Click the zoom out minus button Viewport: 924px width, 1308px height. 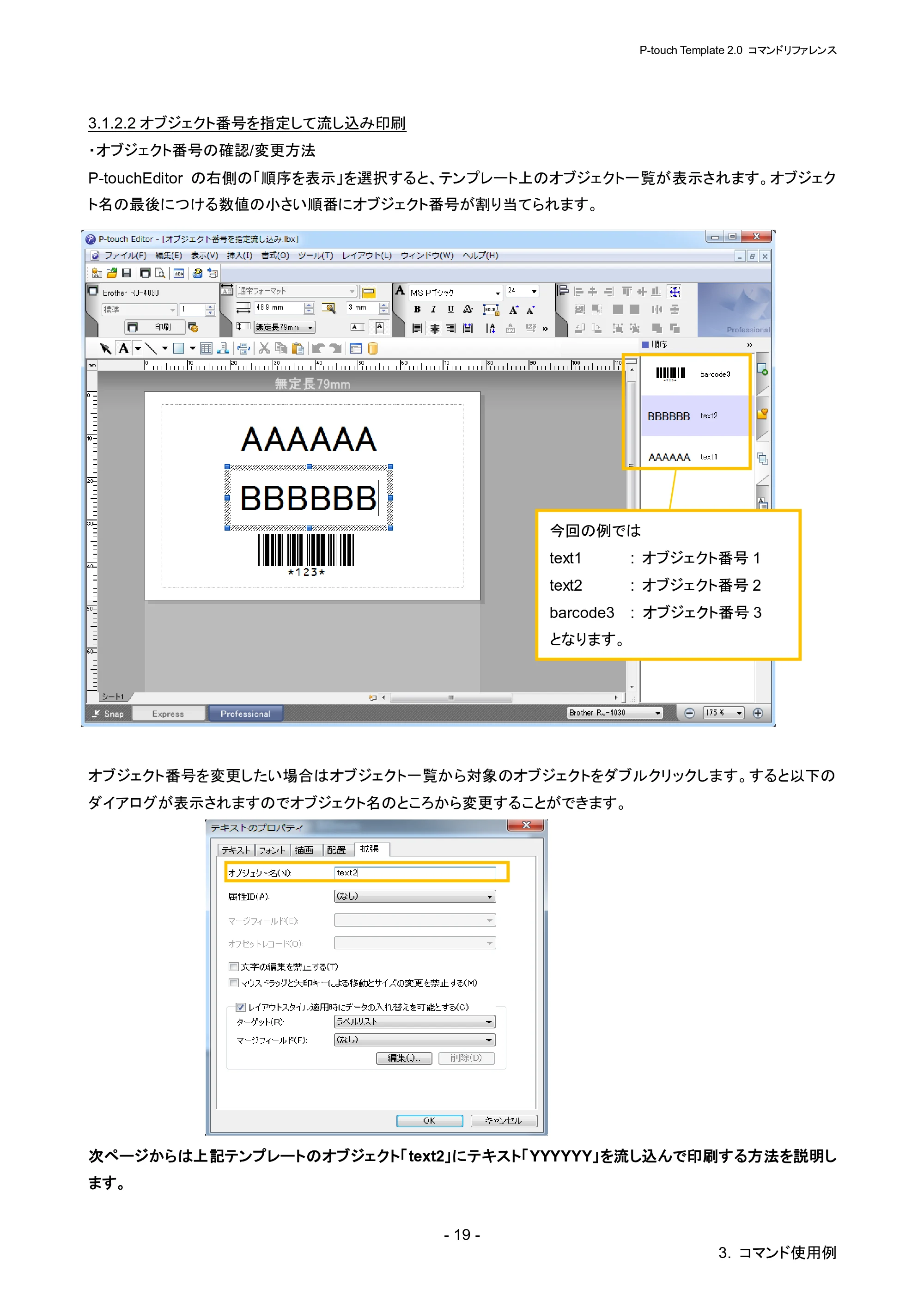pos(689,713)
